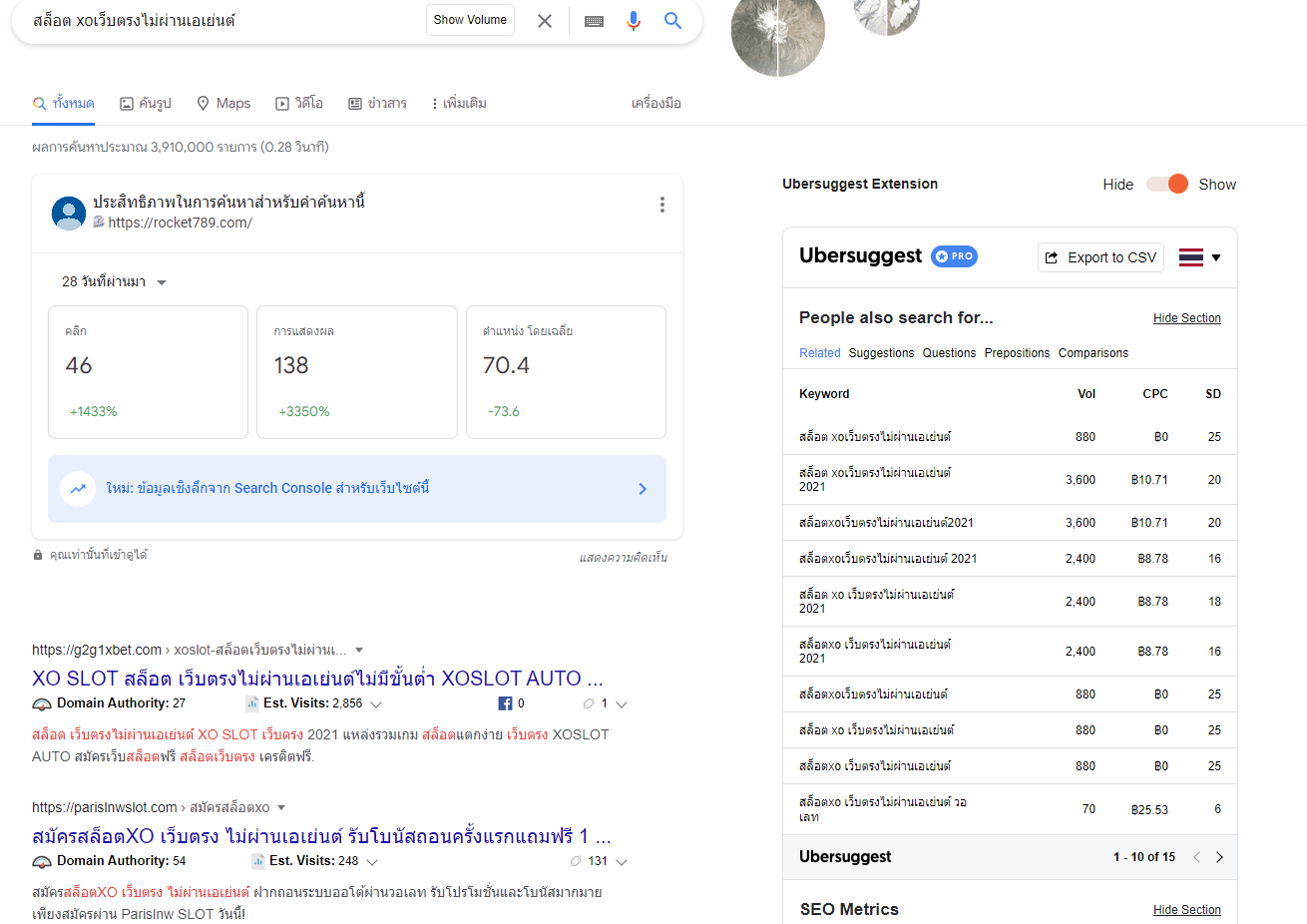Open the Search Console insights link
Screen dimensions: 1307x924
[357, 489]
